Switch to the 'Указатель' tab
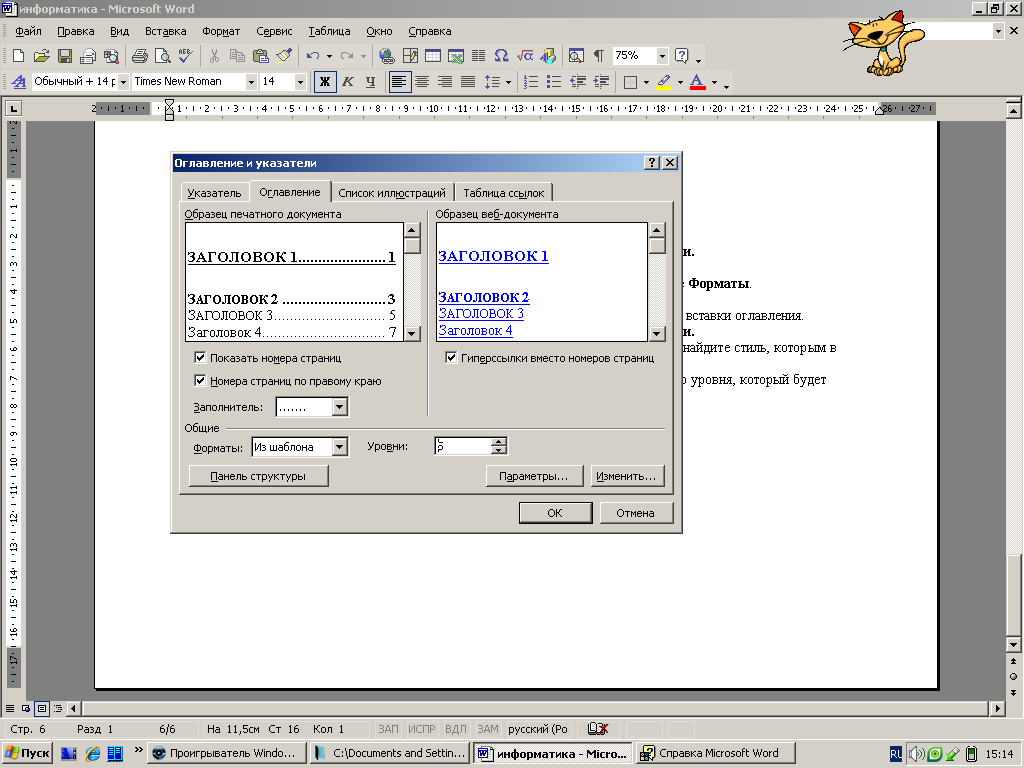 pyautogui.click(x=214, y=193)
